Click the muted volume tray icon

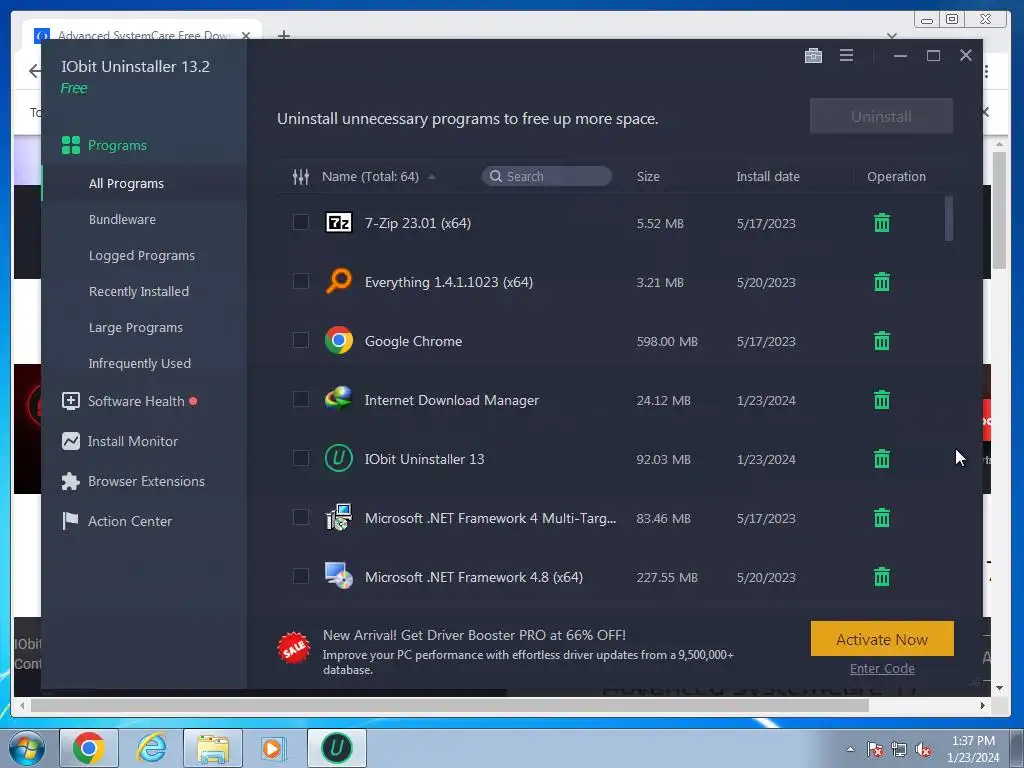click(923, 750)
